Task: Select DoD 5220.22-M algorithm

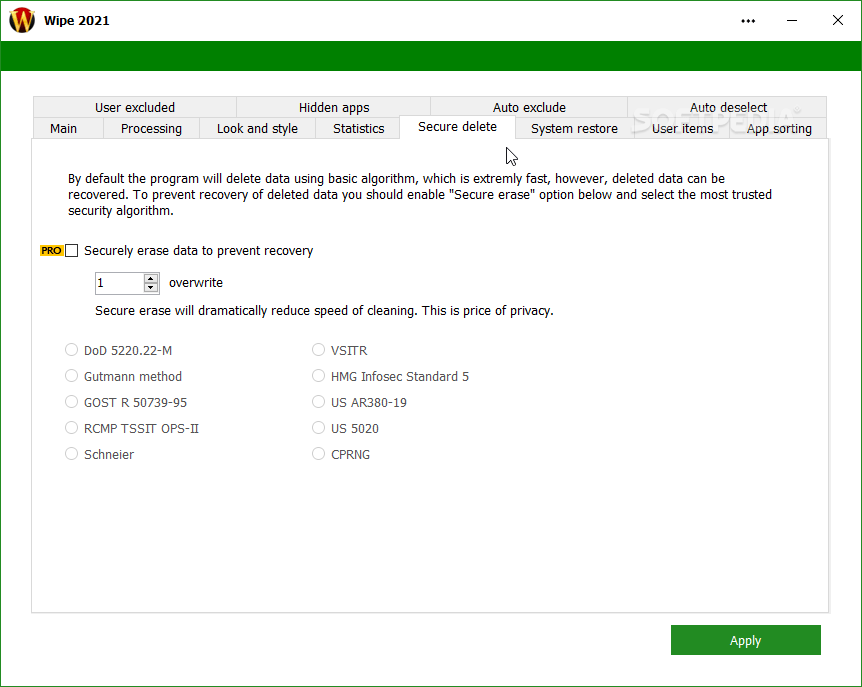Action: click(x=118, y=350)
